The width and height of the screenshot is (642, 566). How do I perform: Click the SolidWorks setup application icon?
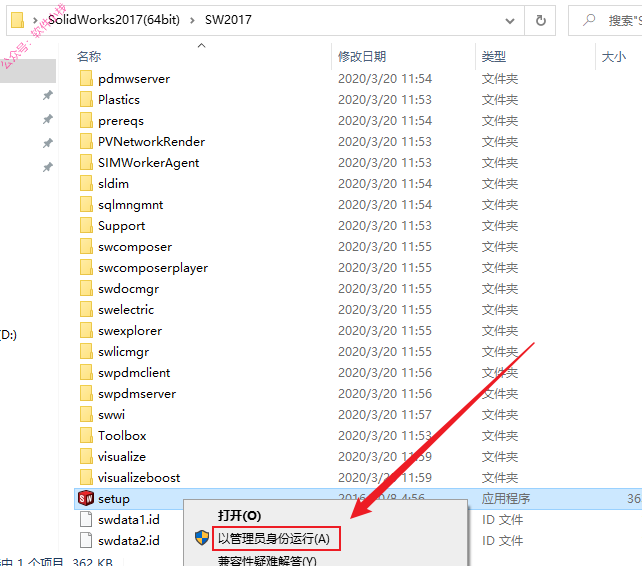(x=86, y=498)
